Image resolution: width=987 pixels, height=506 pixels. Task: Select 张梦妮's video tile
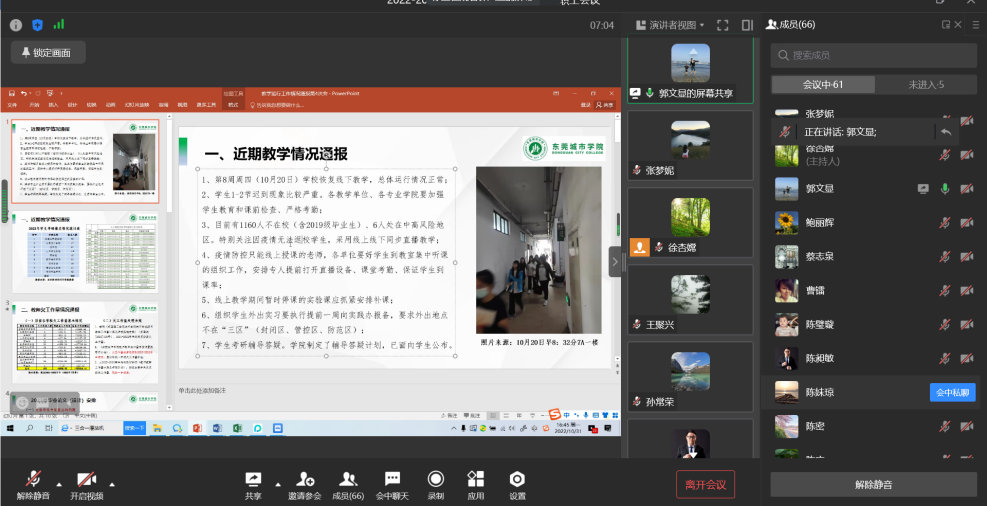coord(691,145)
